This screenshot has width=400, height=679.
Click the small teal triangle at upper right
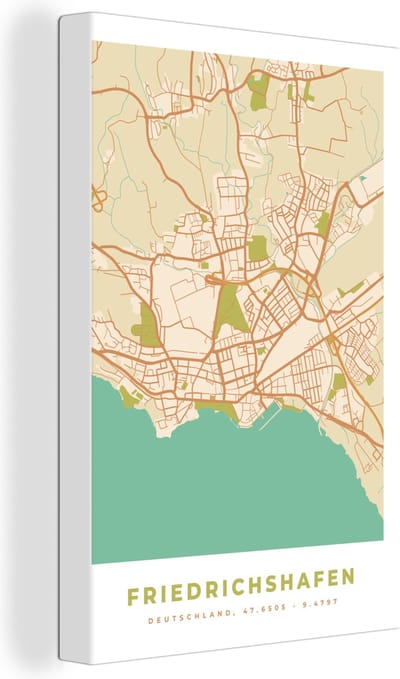click(363, 178)
